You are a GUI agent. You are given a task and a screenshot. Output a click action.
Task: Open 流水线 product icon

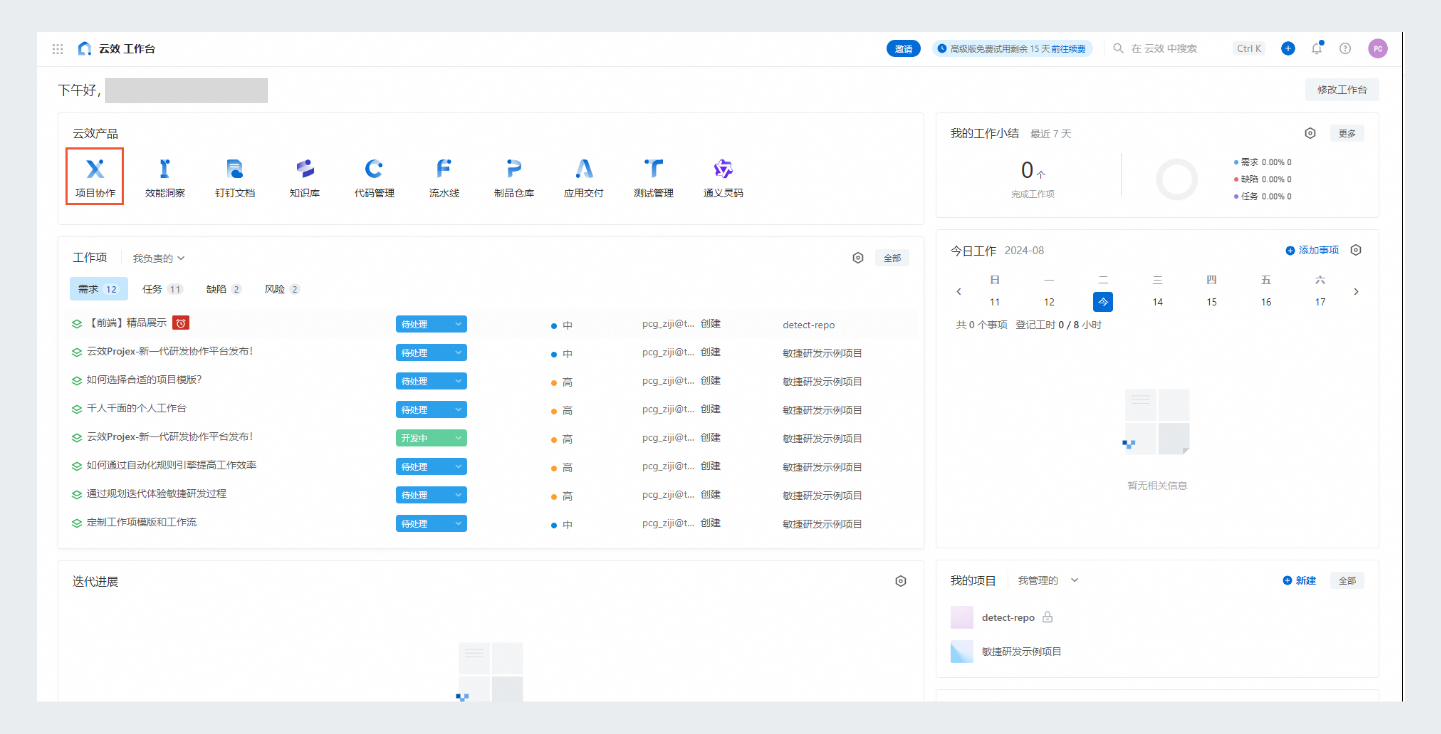pyautogui.click(x=444, y=178)
